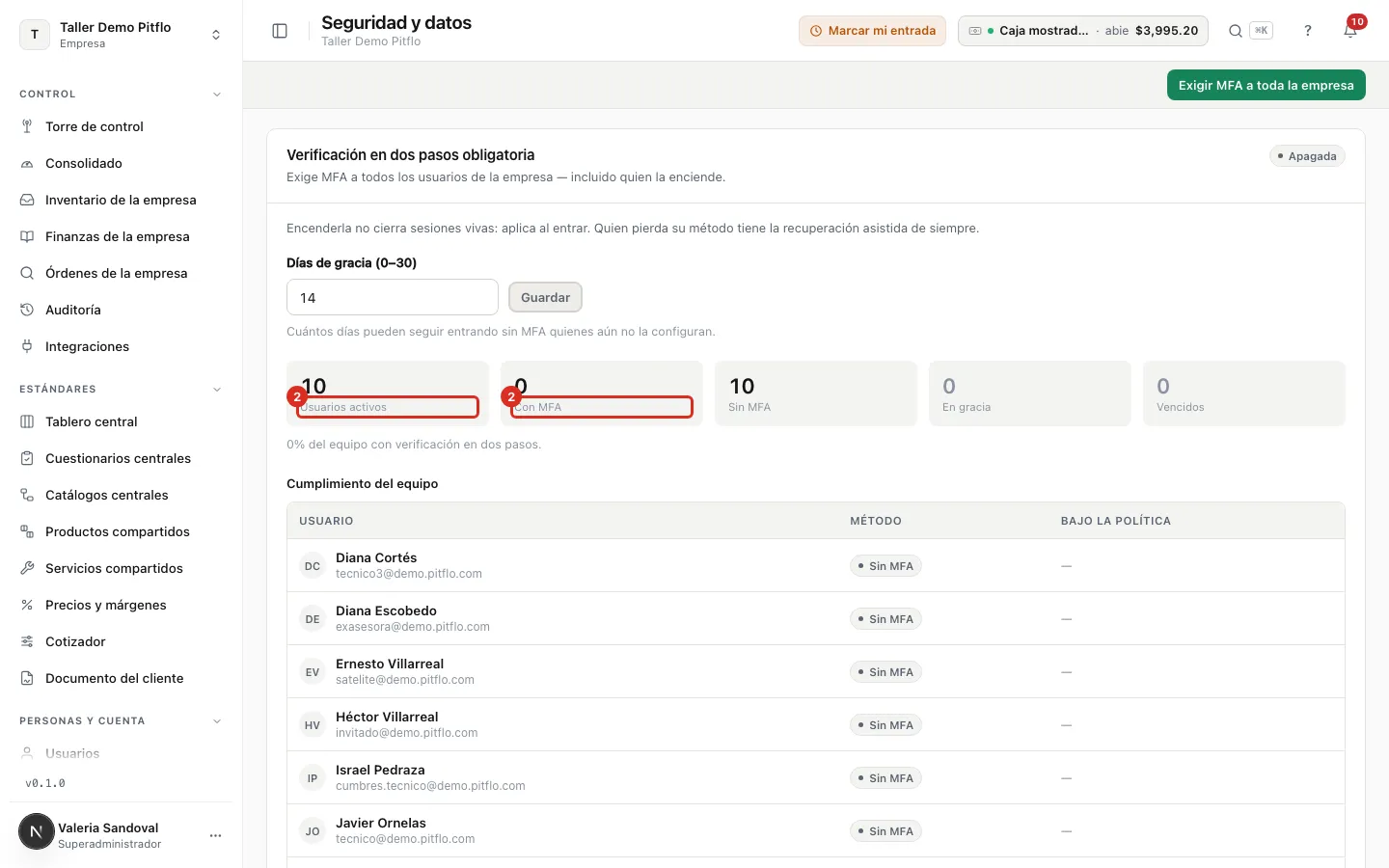Collapse the ESTÁNDARES sidebar section
This screenshot has width=1389, height=868.
pos(217,390)
